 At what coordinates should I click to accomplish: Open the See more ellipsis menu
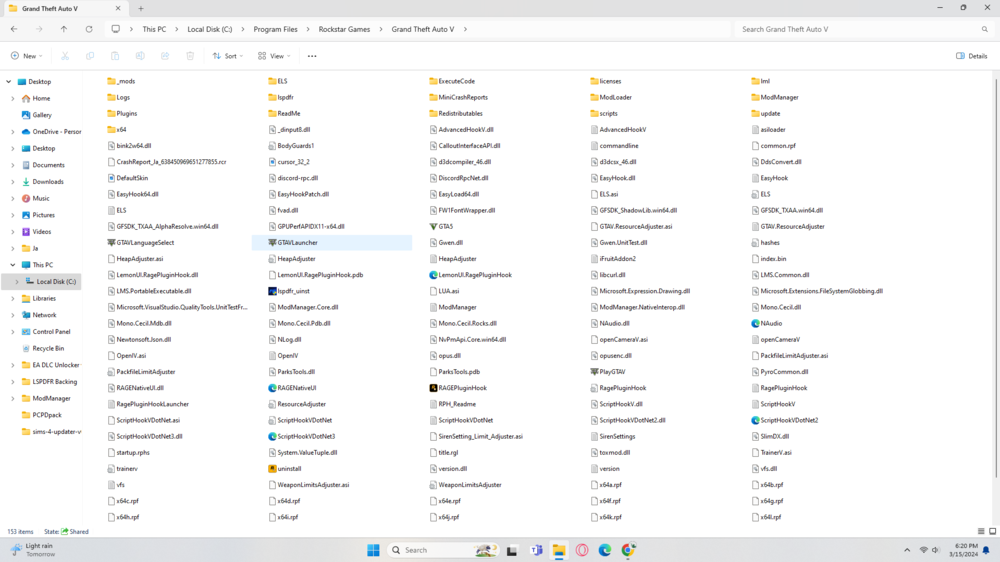point(312,56)
